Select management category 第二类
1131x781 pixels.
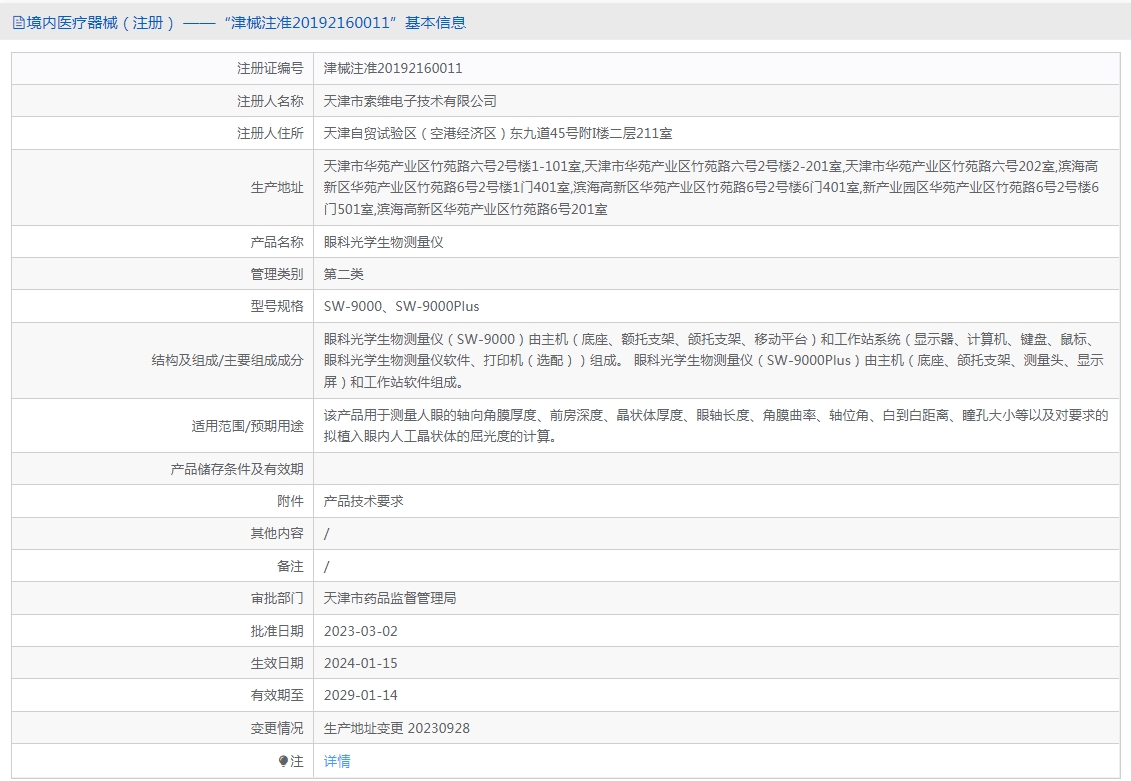(343, 274)
